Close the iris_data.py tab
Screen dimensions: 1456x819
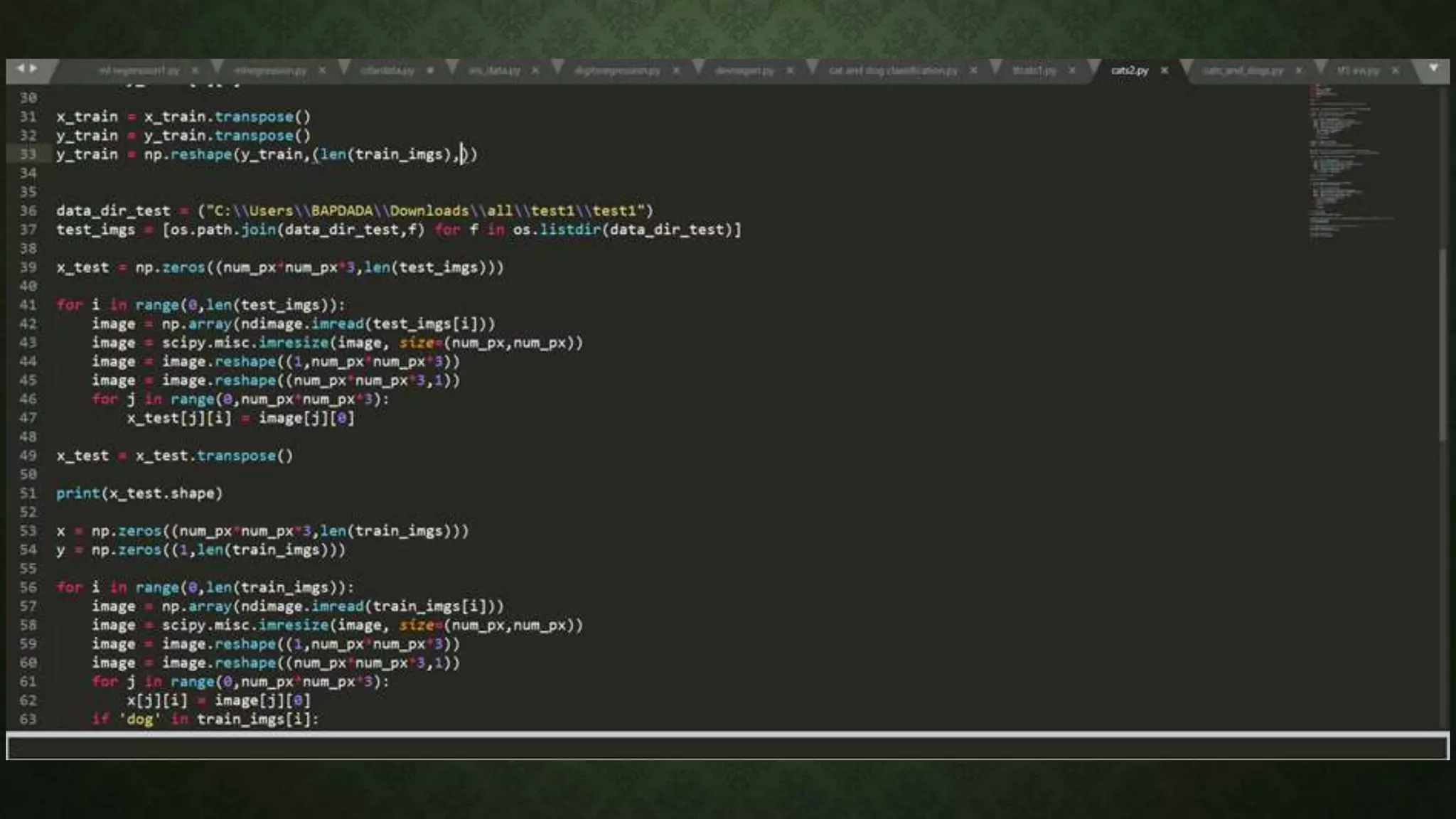click(535, 70)
